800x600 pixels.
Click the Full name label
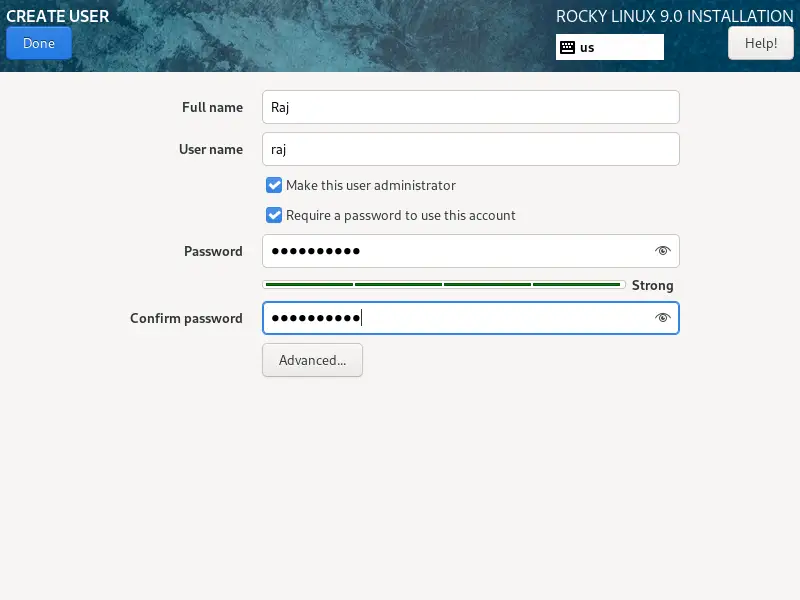pyautogui.click(x=212, y=107)
